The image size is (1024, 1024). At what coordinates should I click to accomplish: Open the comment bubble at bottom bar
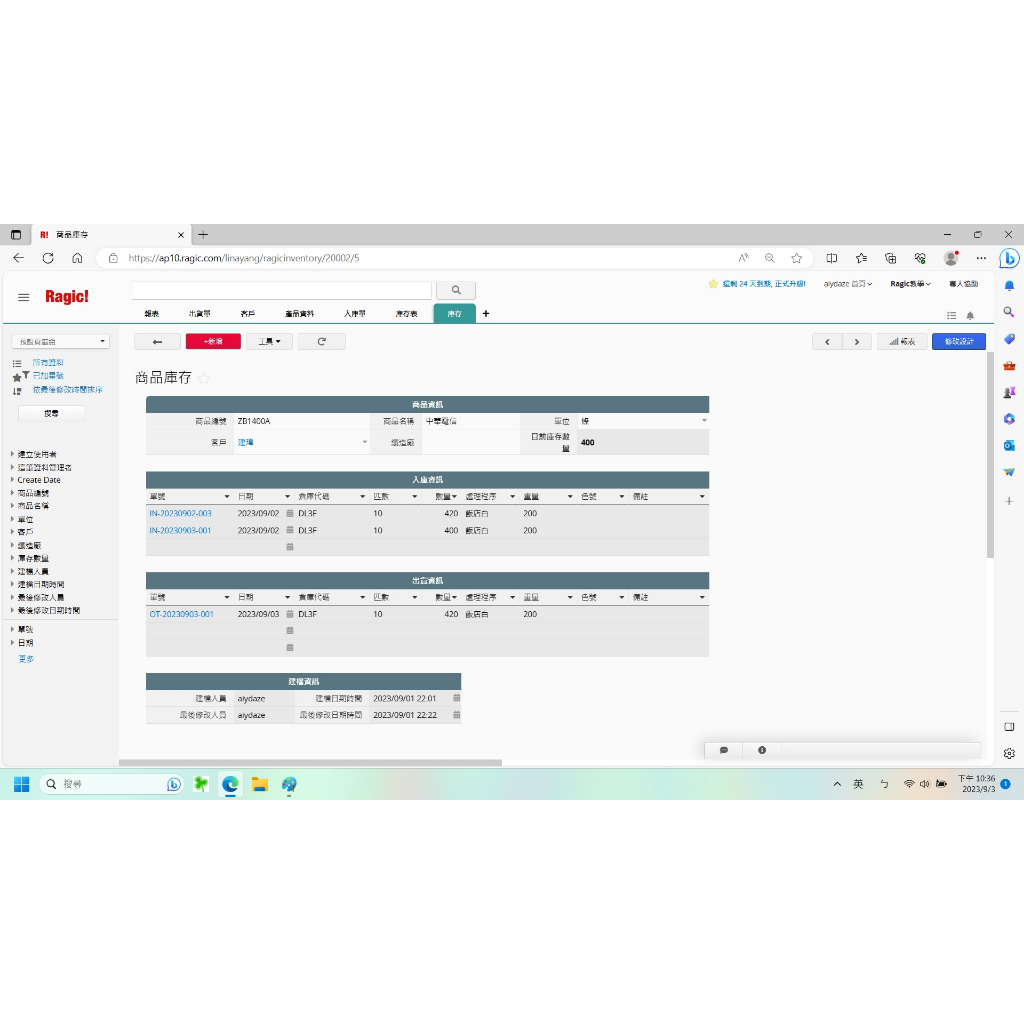point(724,750)
